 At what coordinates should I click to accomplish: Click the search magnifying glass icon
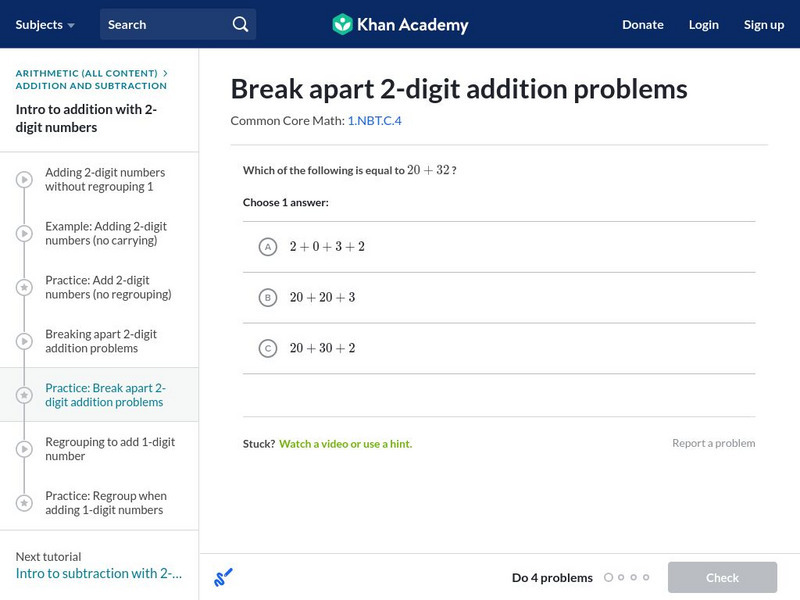point(240,24)
